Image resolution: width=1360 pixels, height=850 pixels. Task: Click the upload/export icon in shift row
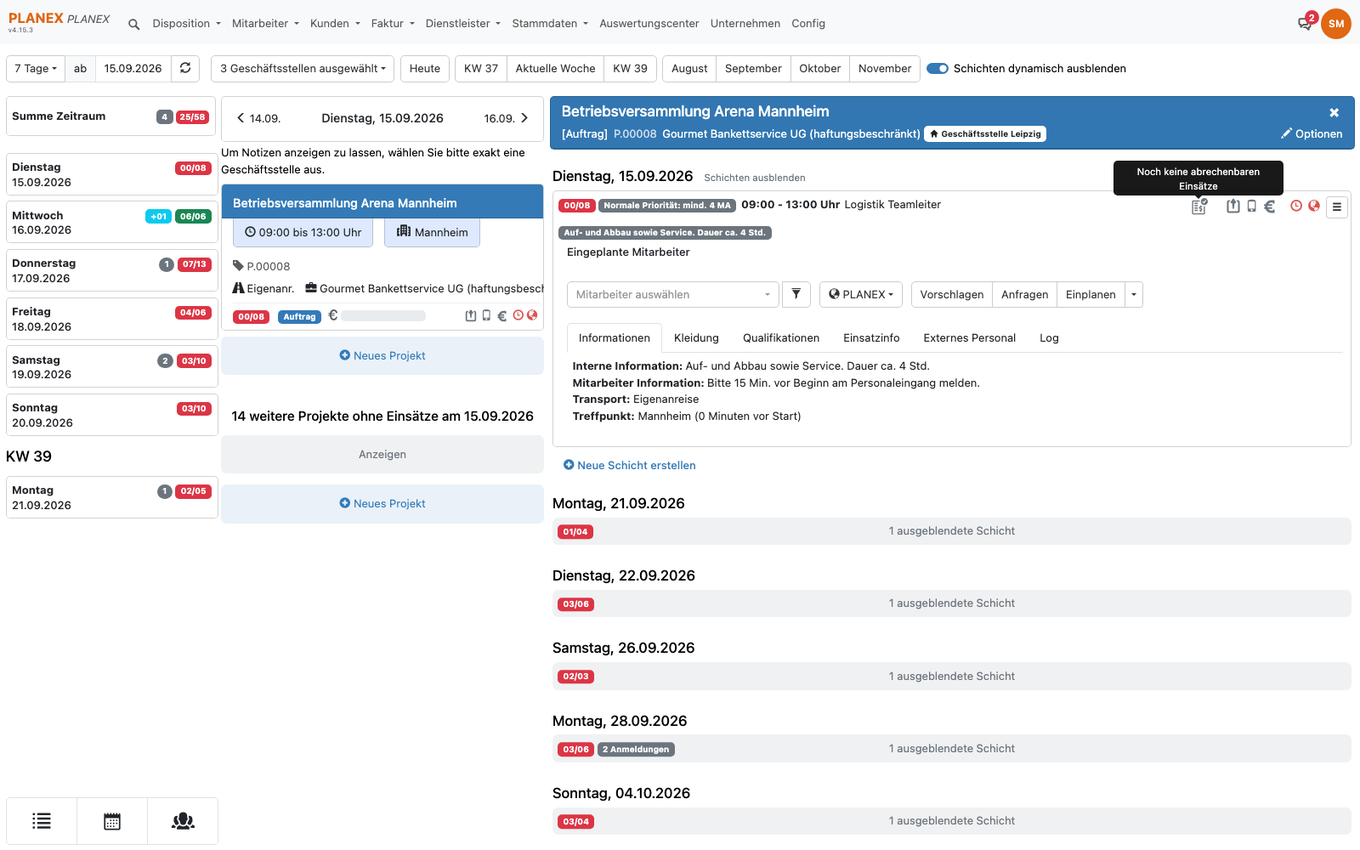(1233, 206)
